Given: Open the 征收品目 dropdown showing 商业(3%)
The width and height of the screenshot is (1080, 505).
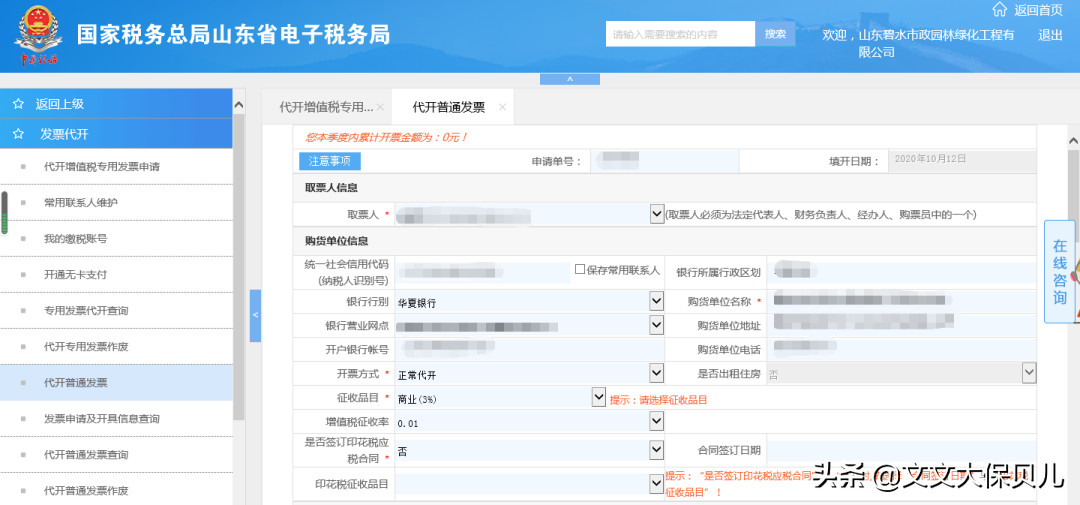Looking at the screenshot, I should point(600,398).
